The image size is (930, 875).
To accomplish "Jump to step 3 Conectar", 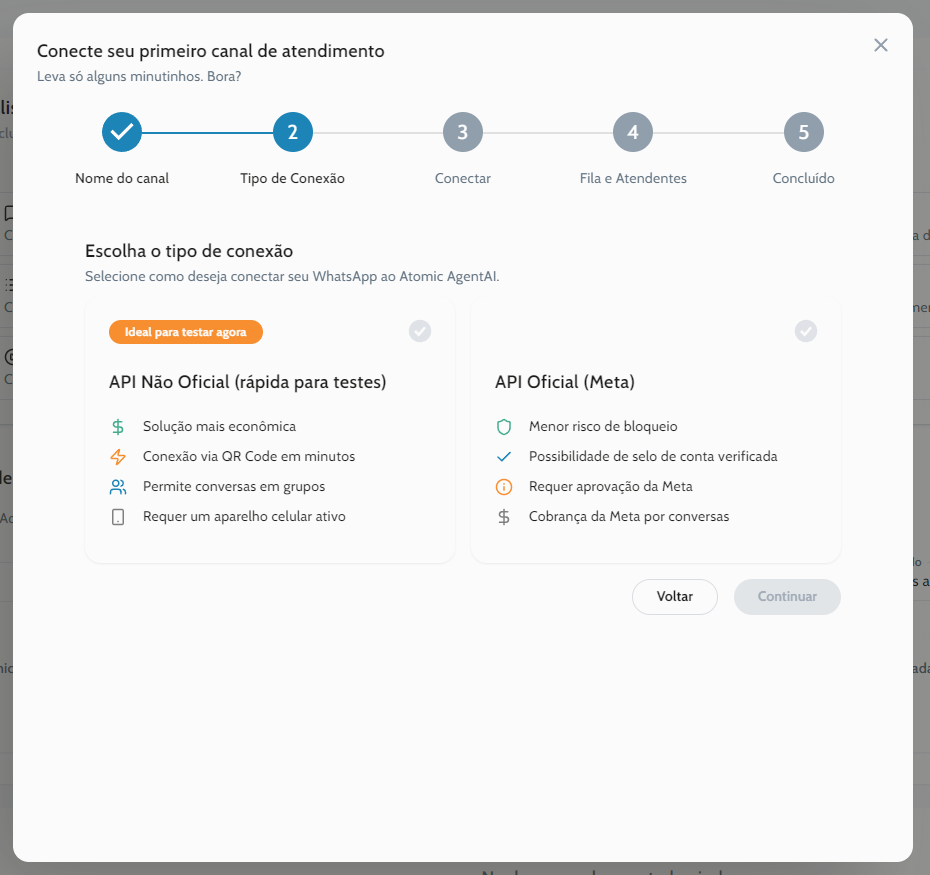I will tap(463, 132).
